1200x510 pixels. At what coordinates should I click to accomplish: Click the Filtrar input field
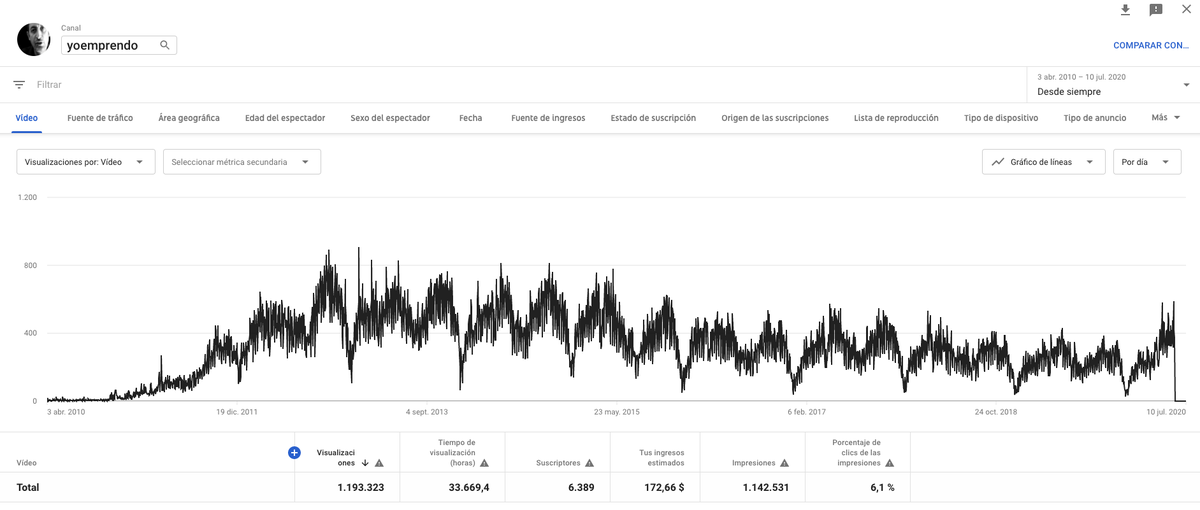pos(520,85)
